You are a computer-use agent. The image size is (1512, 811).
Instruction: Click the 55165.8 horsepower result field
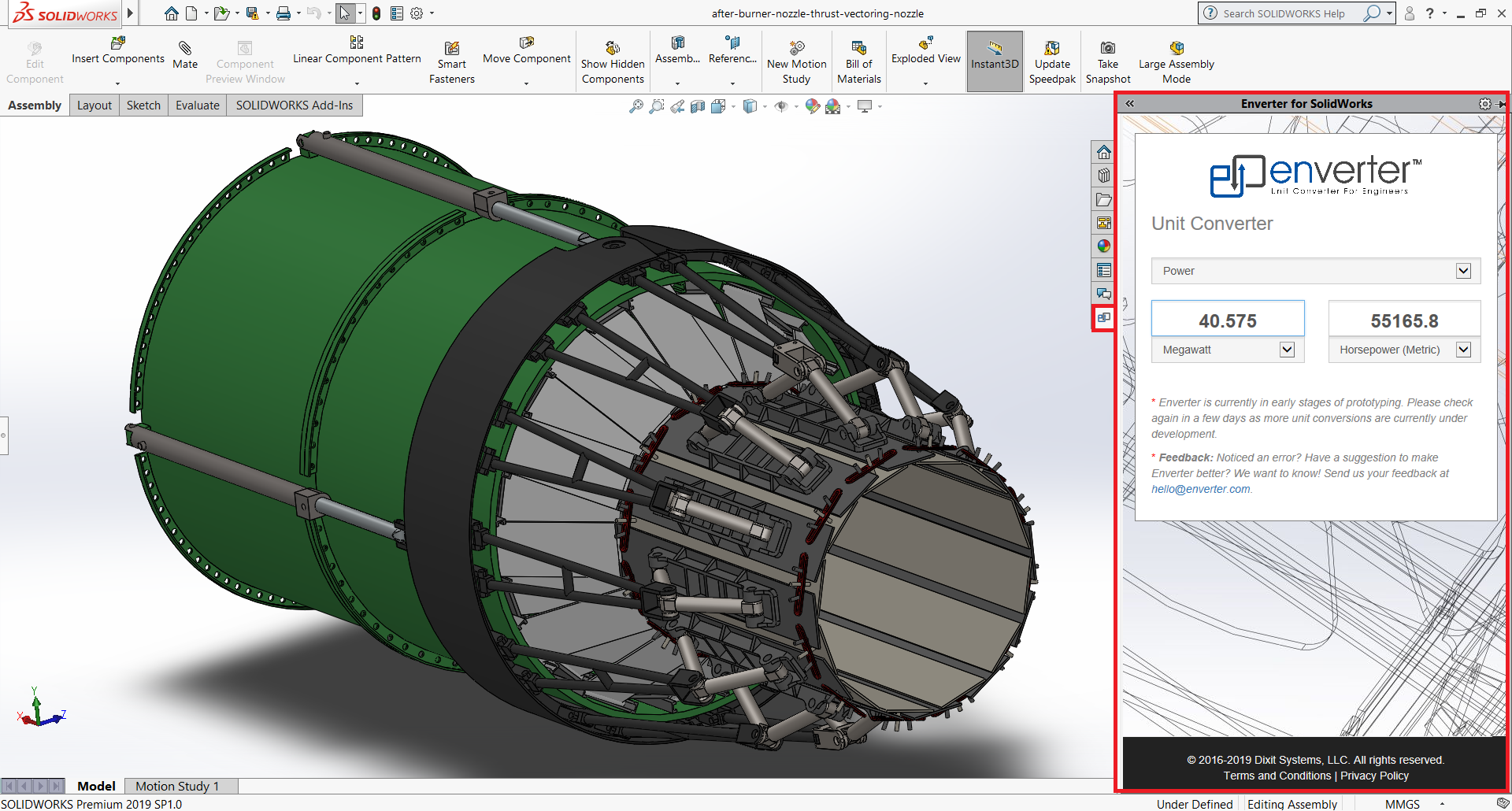(x=1404, y=320)
